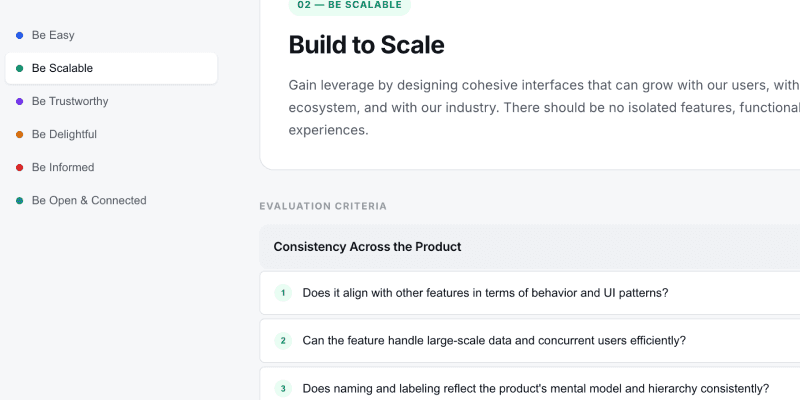800x400 pixels.
Task: Expand Consistency Across the Product header
Action: [367, 246]
